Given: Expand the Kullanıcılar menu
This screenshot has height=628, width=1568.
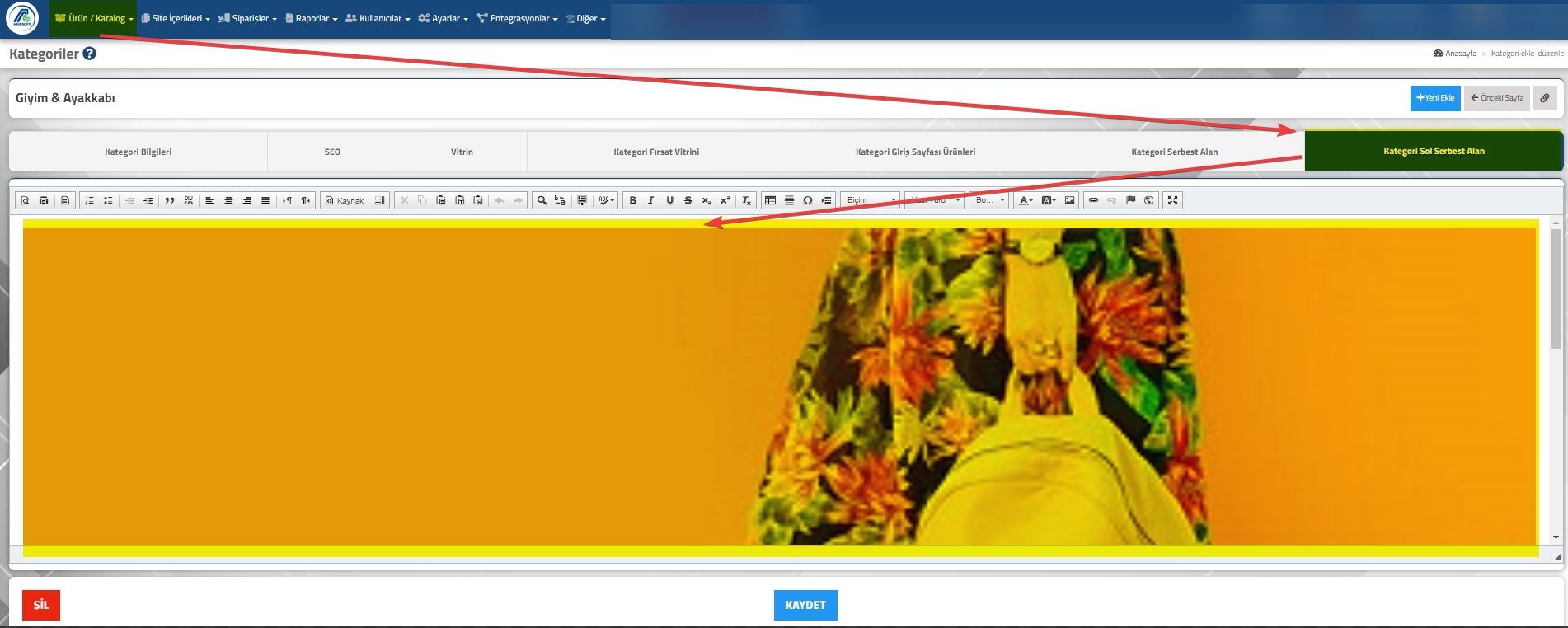Looking at the screenshot, I should [378, 18].
